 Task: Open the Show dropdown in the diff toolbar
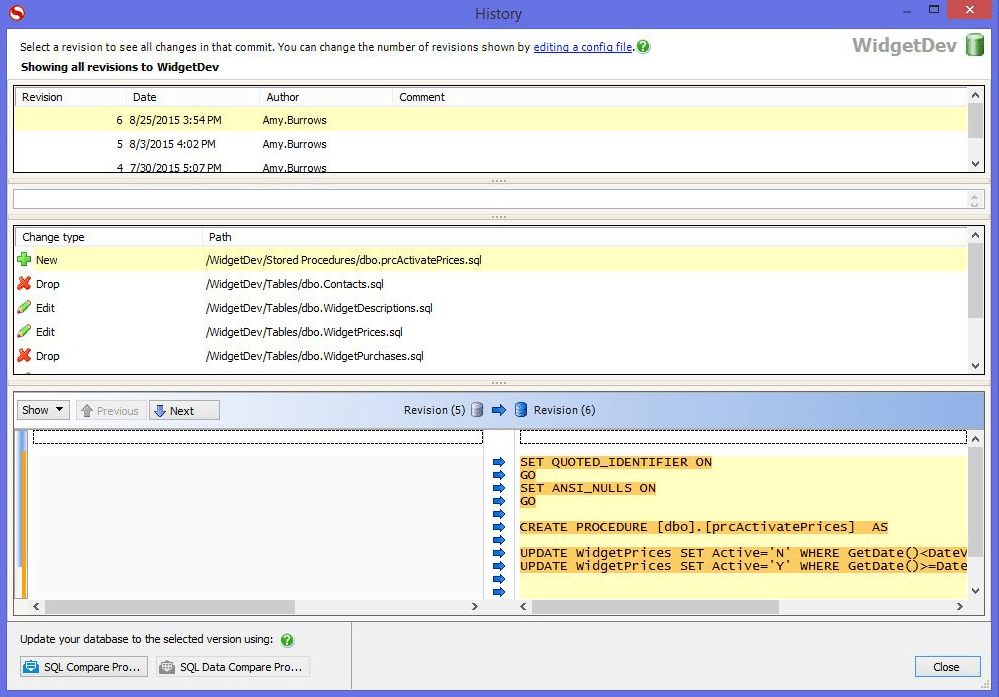click(x=43, y=410)
